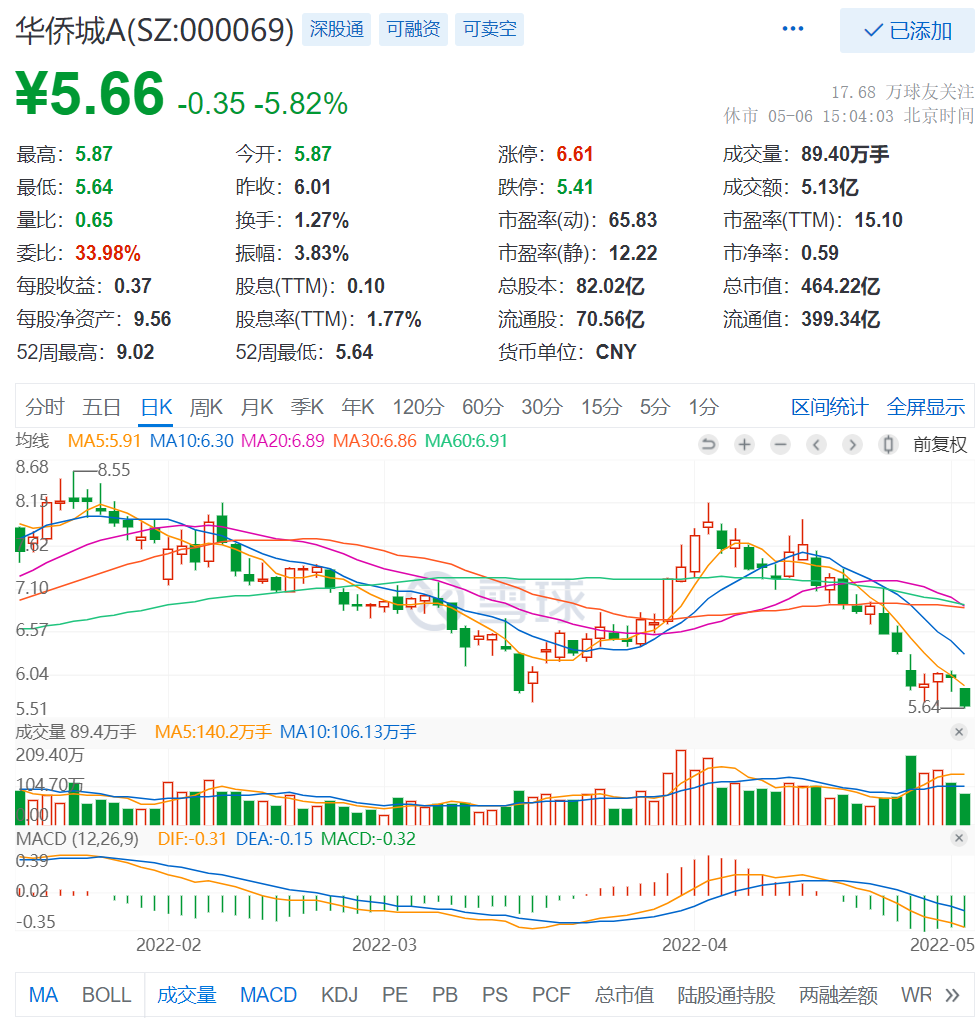Open the three-dot more options menu
Viewport: 979px width, 1020px height.
(x=792, y=29)
